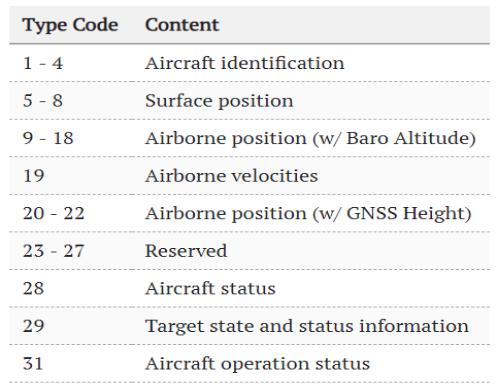Click the 1 - 4 type code cell
This screenshot has height=387, width=497.
pos(43,63)
